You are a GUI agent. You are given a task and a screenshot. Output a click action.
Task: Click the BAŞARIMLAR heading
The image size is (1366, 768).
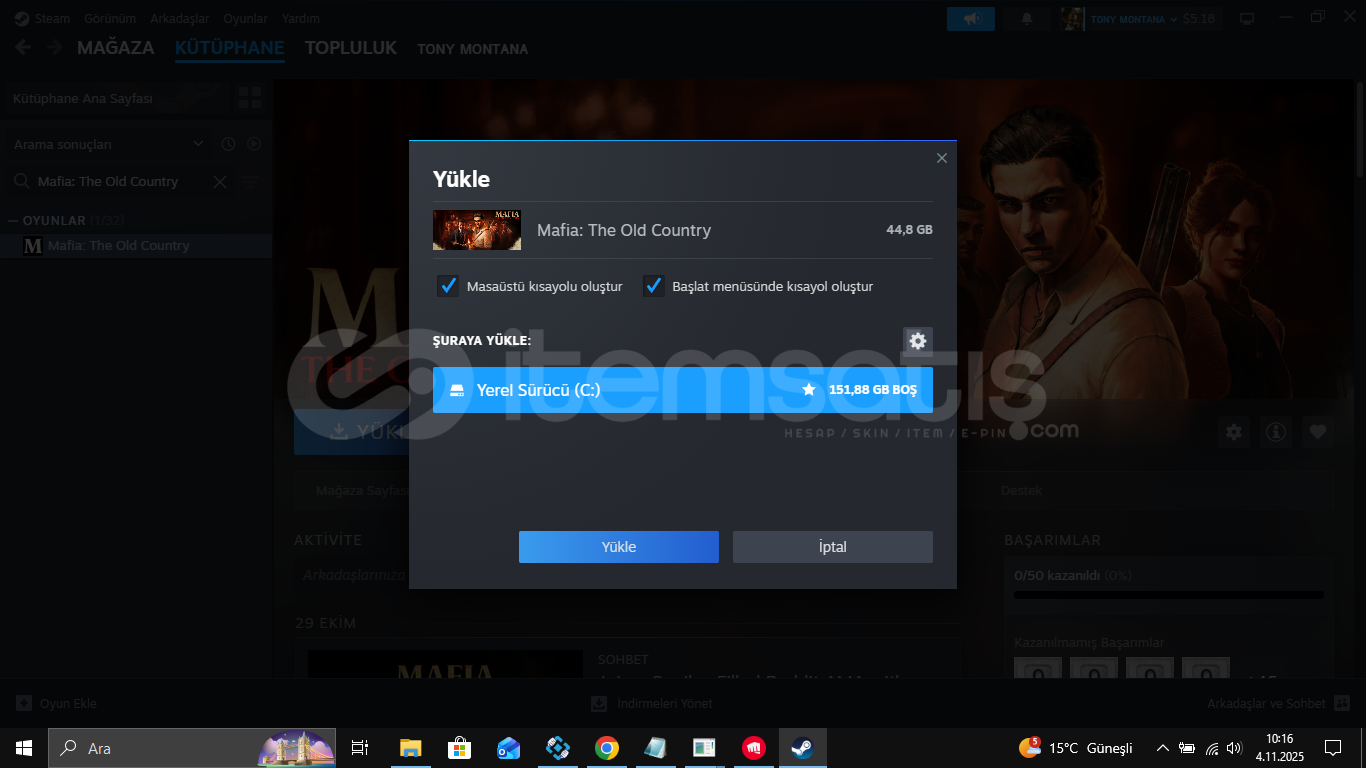click(x=1052, y=540)
